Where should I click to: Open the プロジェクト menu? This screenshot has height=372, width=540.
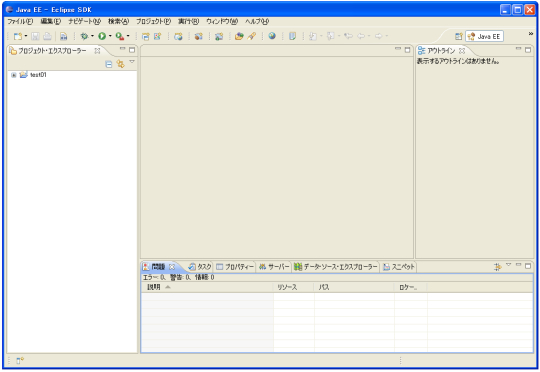coord(153,21)
